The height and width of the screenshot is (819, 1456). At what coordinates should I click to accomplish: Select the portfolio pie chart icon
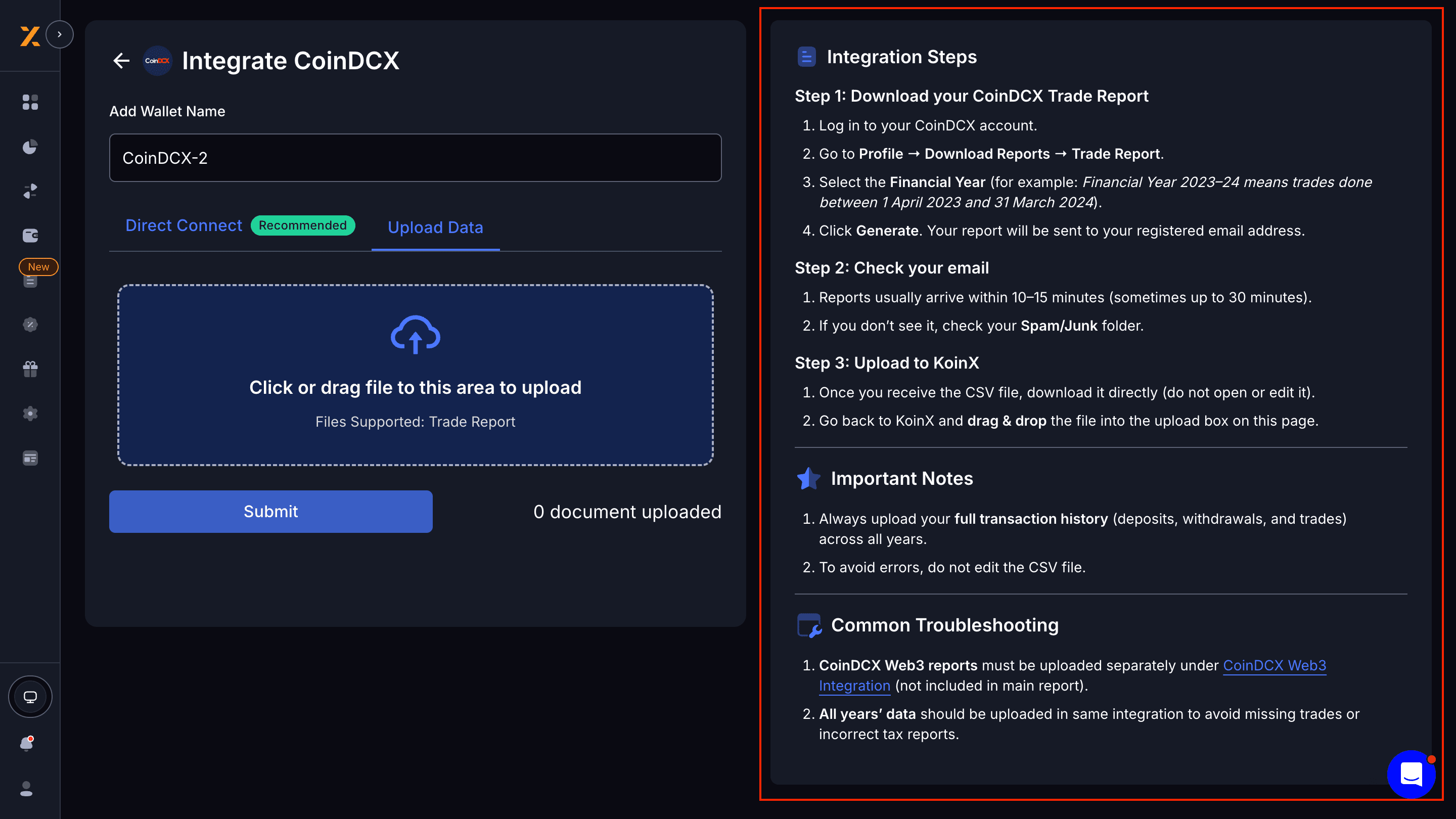[30, 147]
